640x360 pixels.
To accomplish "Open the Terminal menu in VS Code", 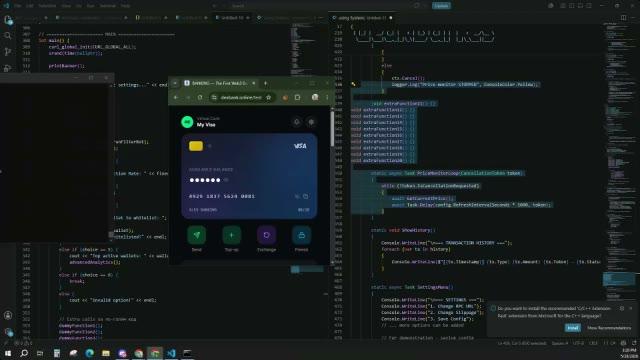I will (x=108, y=6).
